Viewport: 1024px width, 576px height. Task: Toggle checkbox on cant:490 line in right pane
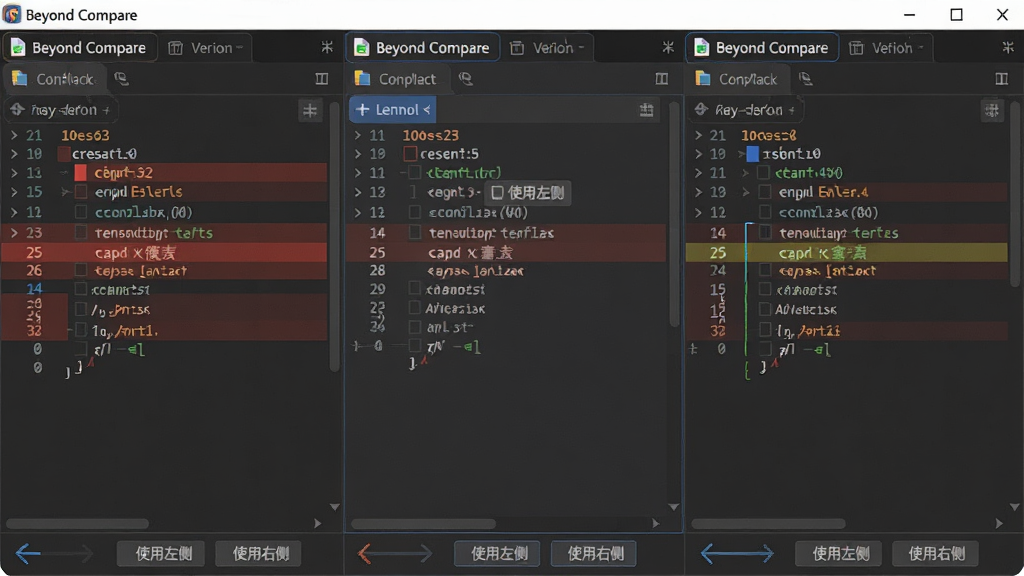[763, 172]
